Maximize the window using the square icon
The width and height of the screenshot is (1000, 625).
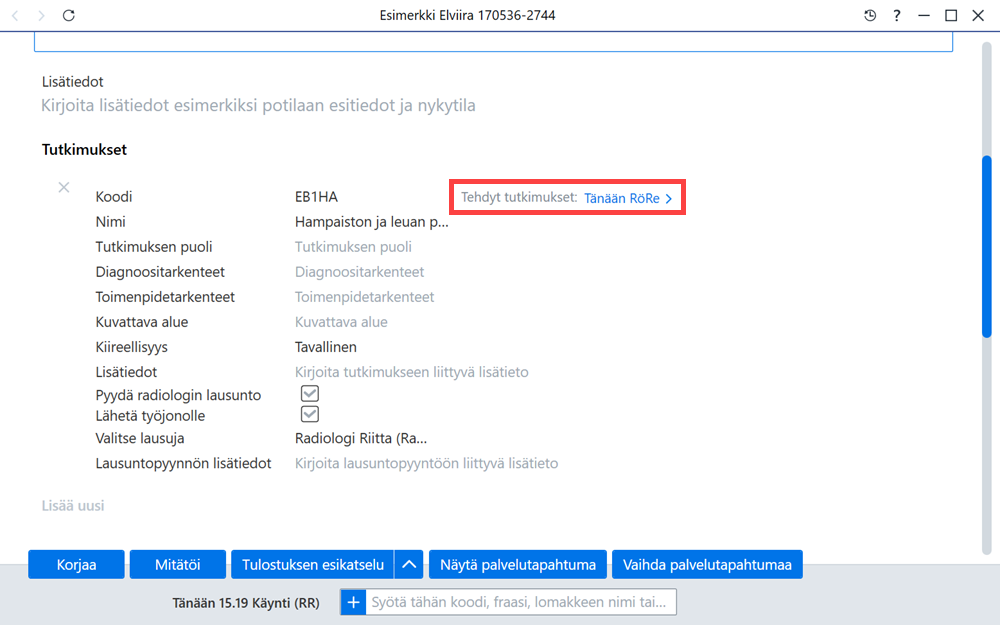[x=951, y=15]
